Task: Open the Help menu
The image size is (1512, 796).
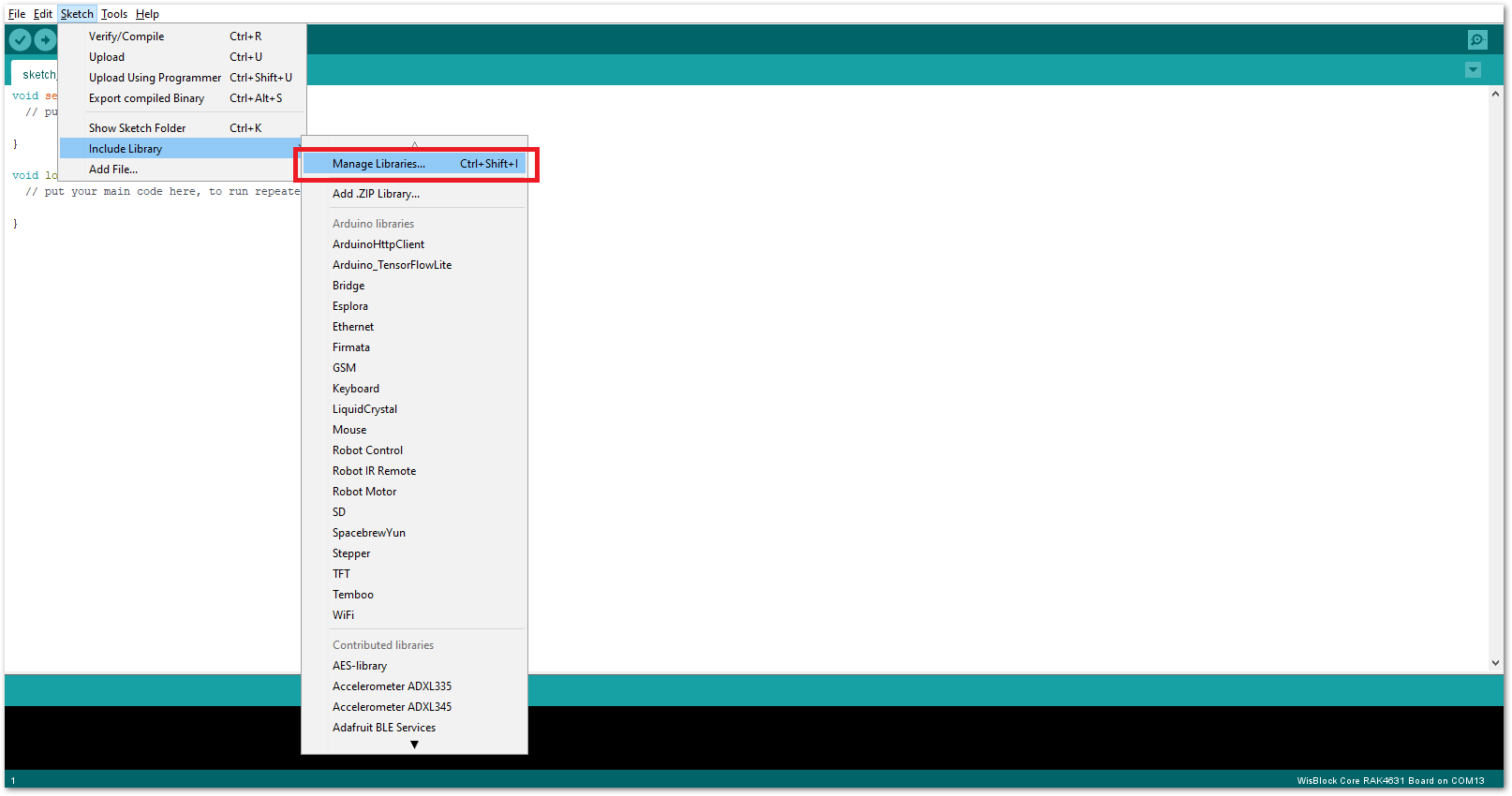Action: (147, 14)
